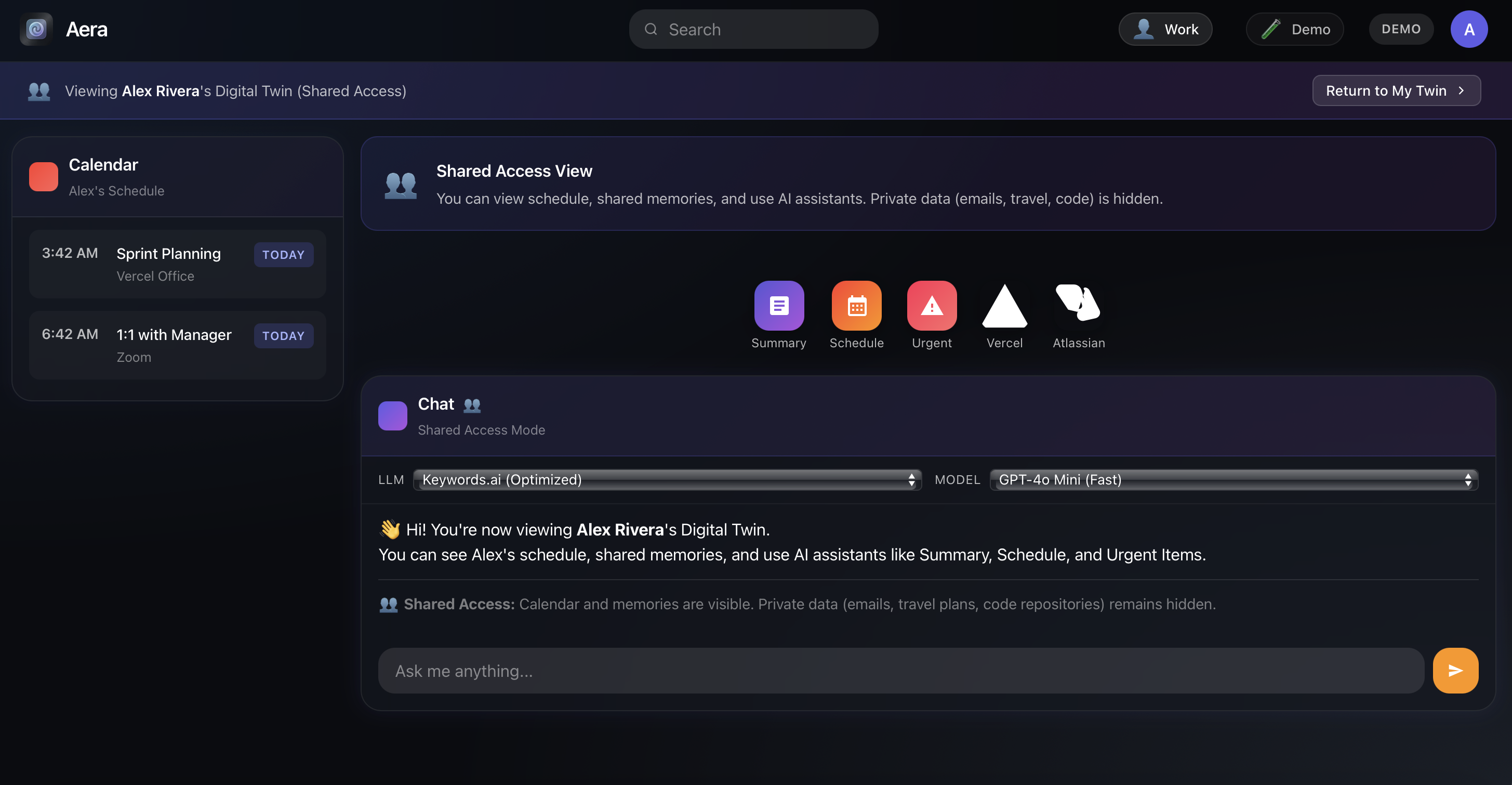The width and height of the screenshot is (1512, 785).
Task: Click the purple Chat panel icon
Action: click(x=393, y=416)
